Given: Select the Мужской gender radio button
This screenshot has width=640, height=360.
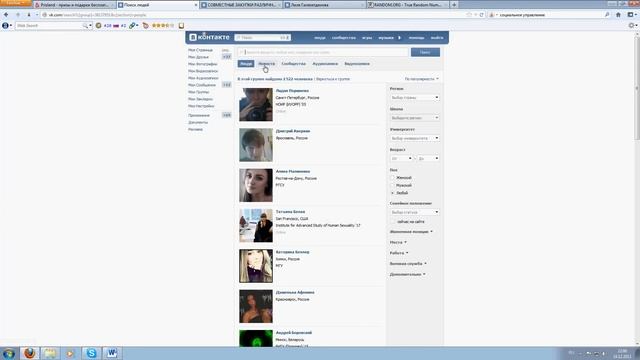Looking at the screenshot, I should [393, 185].
